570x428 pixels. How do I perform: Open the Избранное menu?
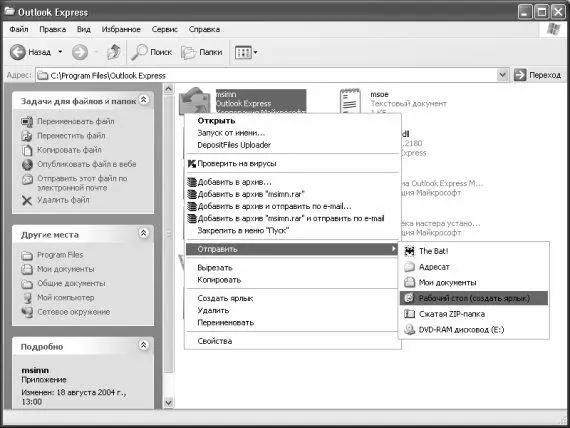pyautogui.click(x=121, y=29)
